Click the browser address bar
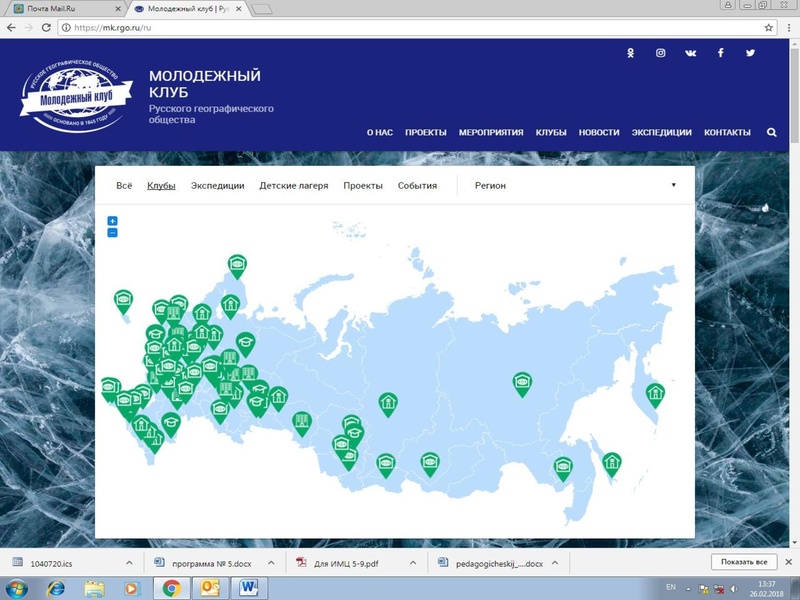 [x=400, y=27]
